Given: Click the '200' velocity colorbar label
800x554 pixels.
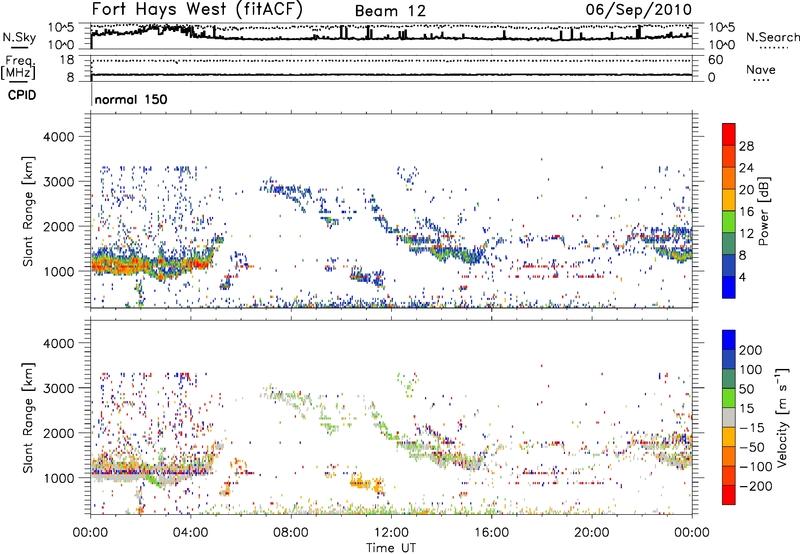Looking at the screenshot, I should [x=751, y=350].
